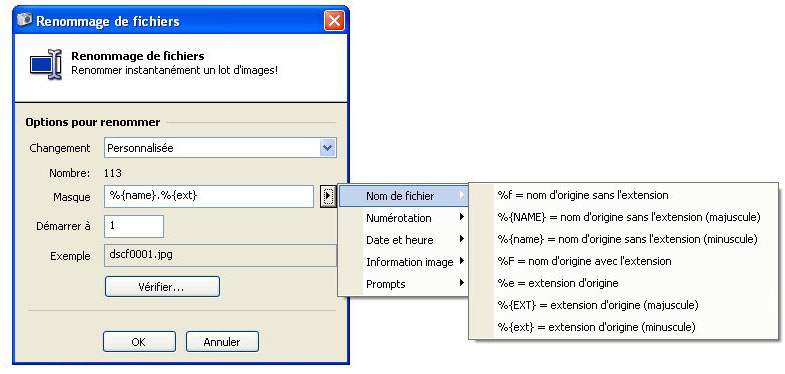The image size is (785, 374).
Task: Open the Date et heure submenu
Action: click(404, 240)
